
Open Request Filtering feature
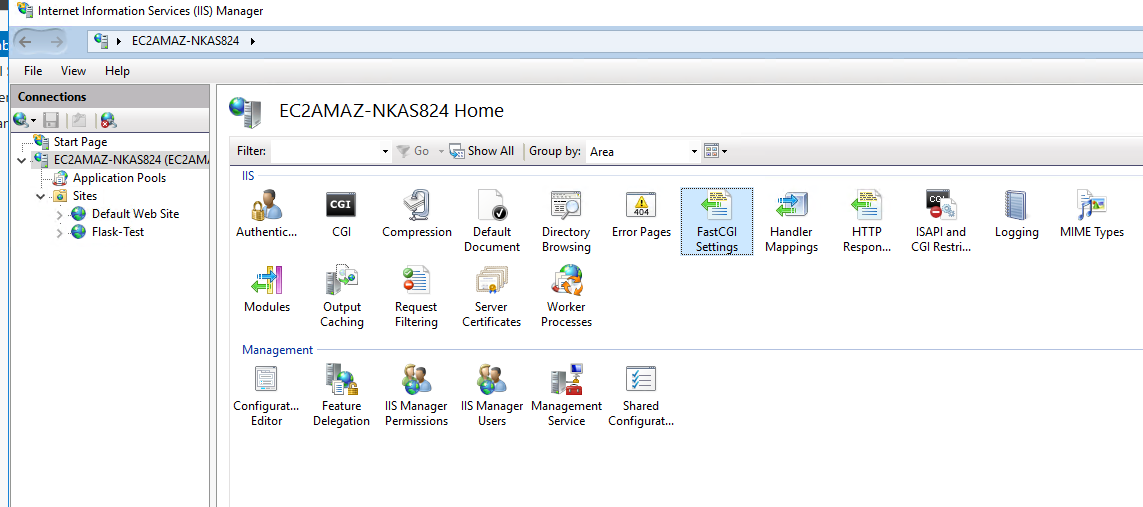pyautogui.click(x=416, y=296)
